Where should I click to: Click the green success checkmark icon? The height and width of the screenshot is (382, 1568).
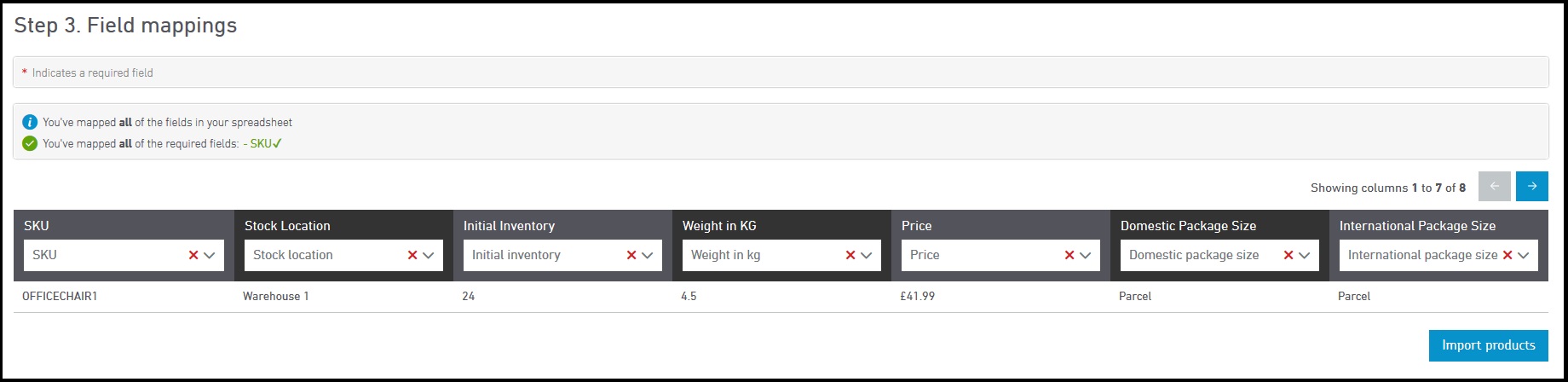pyautogui.click(x=30, y=143)
